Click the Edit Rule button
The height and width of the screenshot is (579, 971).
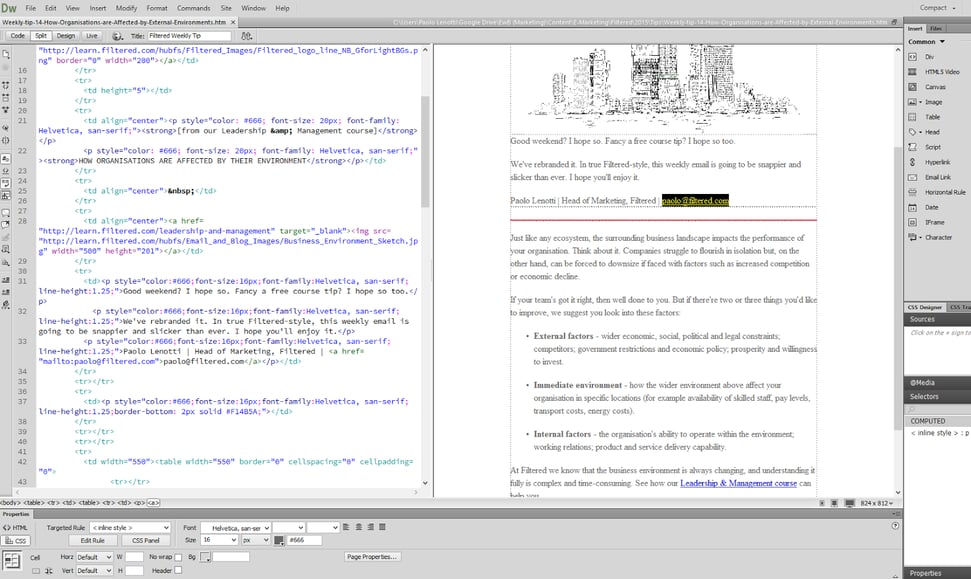pos(92,541)
